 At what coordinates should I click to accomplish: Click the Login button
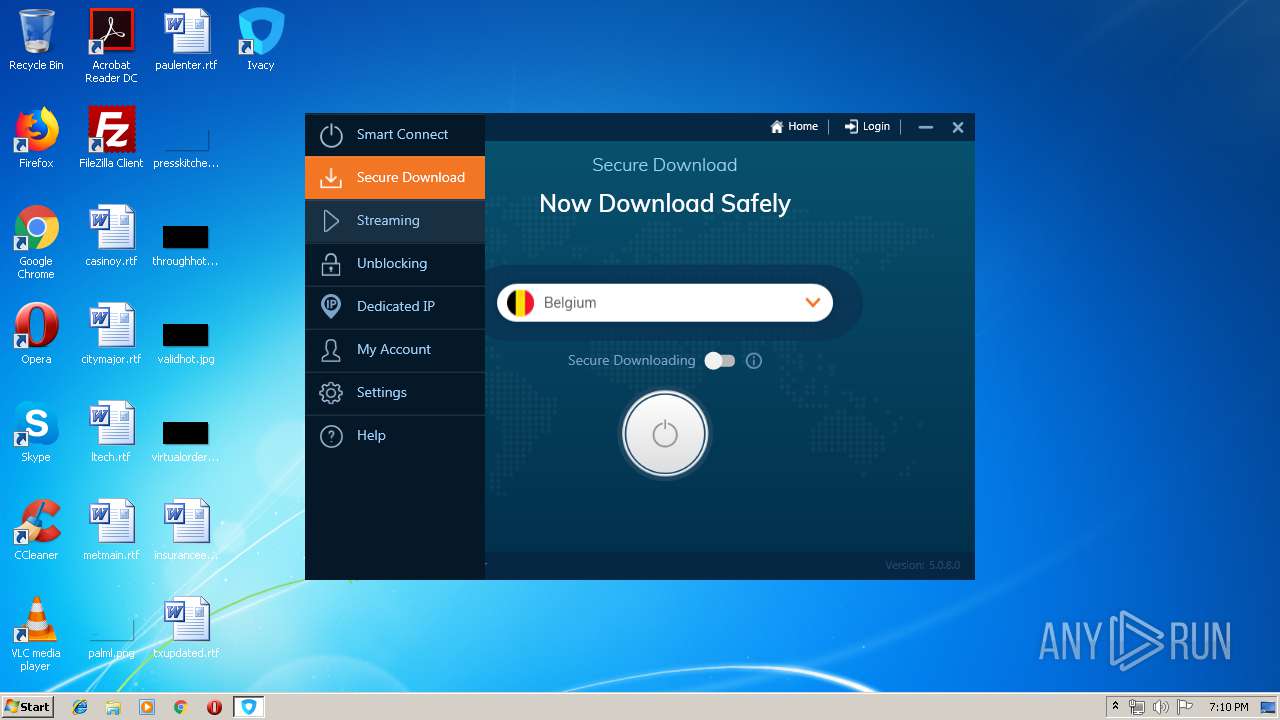(867, 127)
